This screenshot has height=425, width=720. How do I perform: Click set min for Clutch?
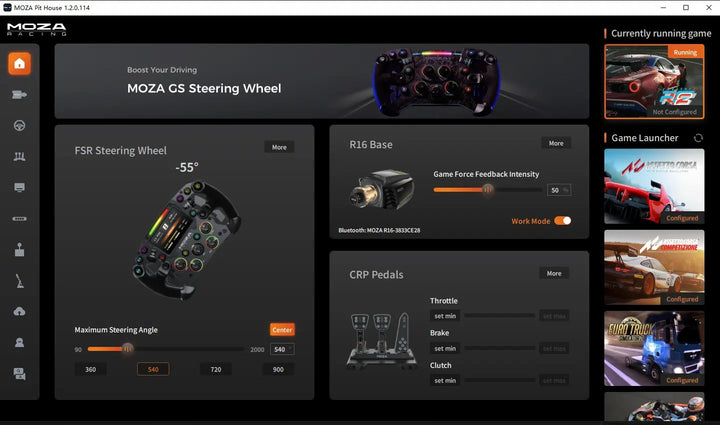coord(445,380)
